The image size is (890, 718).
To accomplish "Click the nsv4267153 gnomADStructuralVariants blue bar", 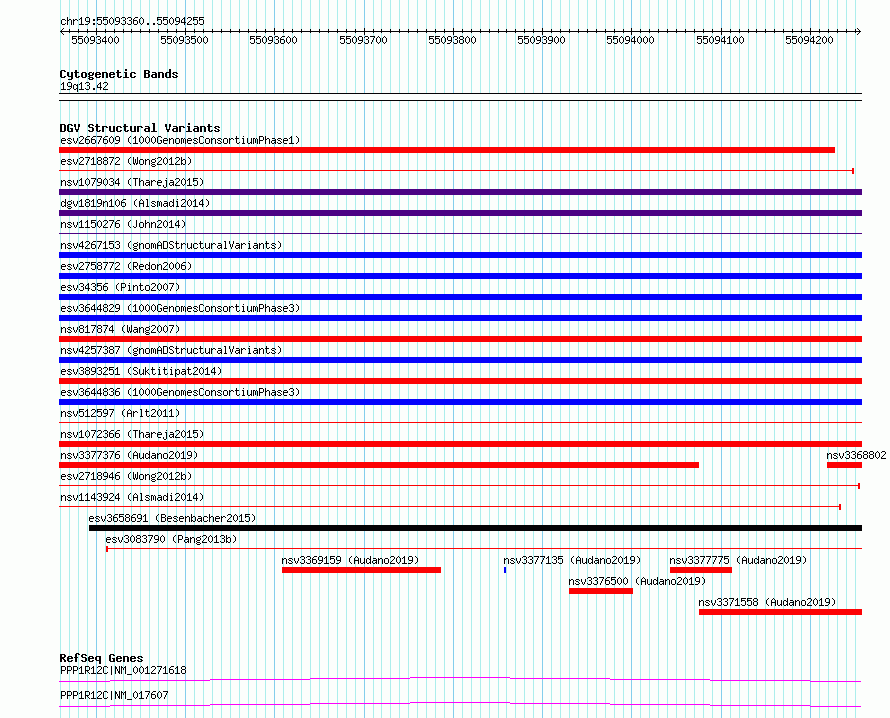I will [460, 255].
